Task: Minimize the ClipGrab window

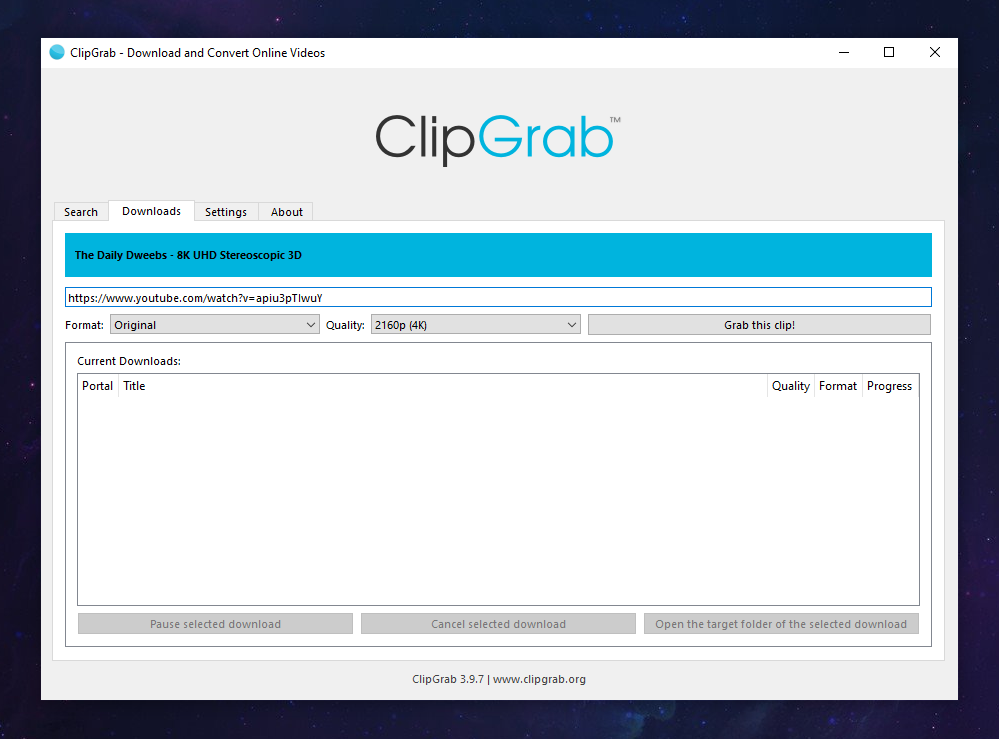Action: [x=844, y=52]
